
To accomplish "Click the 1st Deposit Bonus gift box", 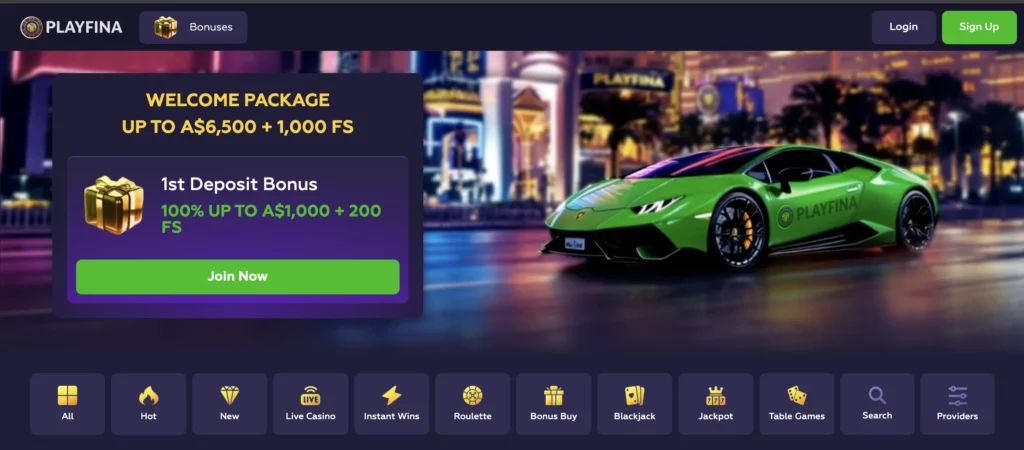I will (114, 204).
